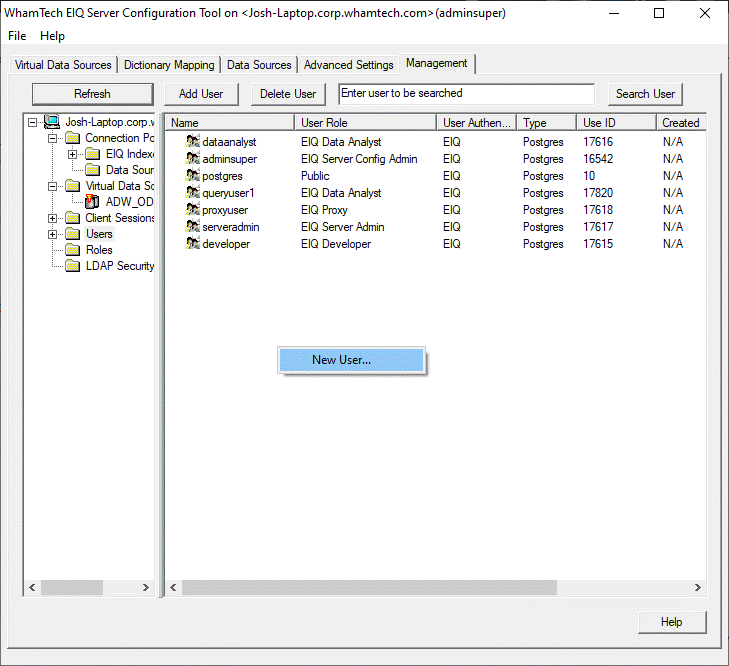Select the Roles tree item label
Screen dimensions: 729x666
(99, 250)
